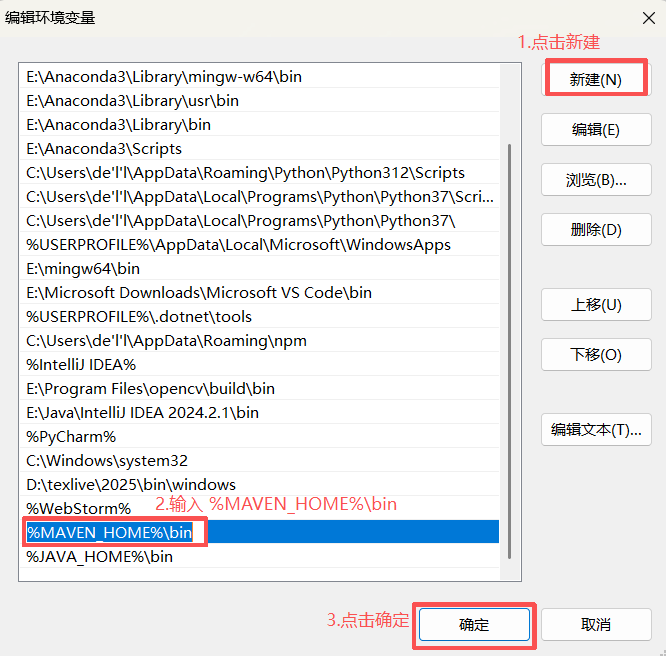Confirm changes with 确定 button

pyautogui.click(x=474, y=625)
